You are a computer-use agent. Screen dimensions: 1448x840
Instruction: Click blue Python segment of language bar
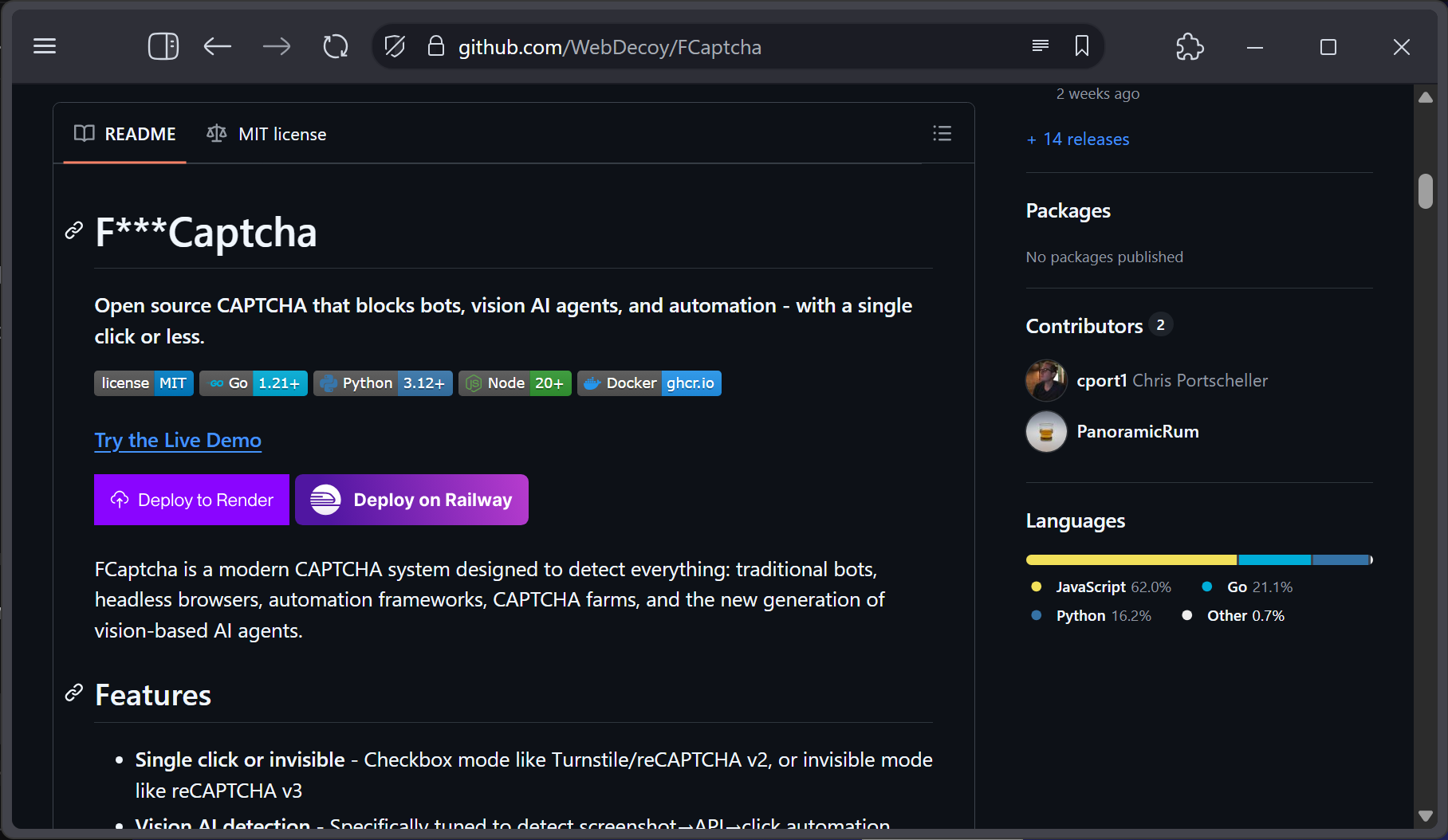tap(1341, 559)
